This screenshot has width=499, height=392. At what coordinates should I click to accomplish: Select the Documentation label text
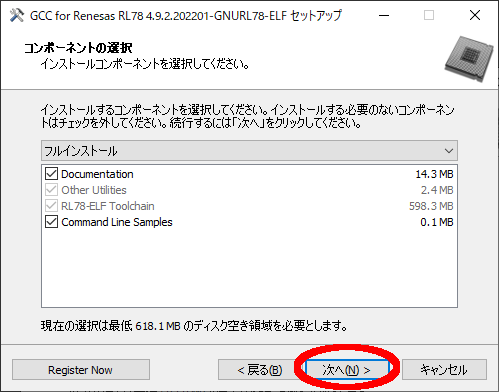coord(97,174)
